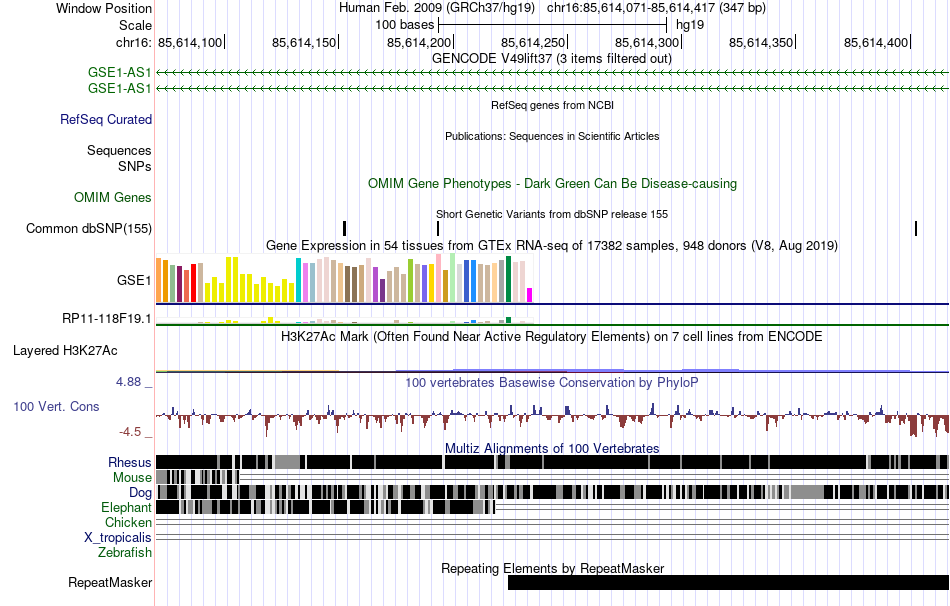This screenshot has width=950, height=606.
Task: Click the OMIM Gene Phenotypes track title
Action: click(x=552, y=184)
